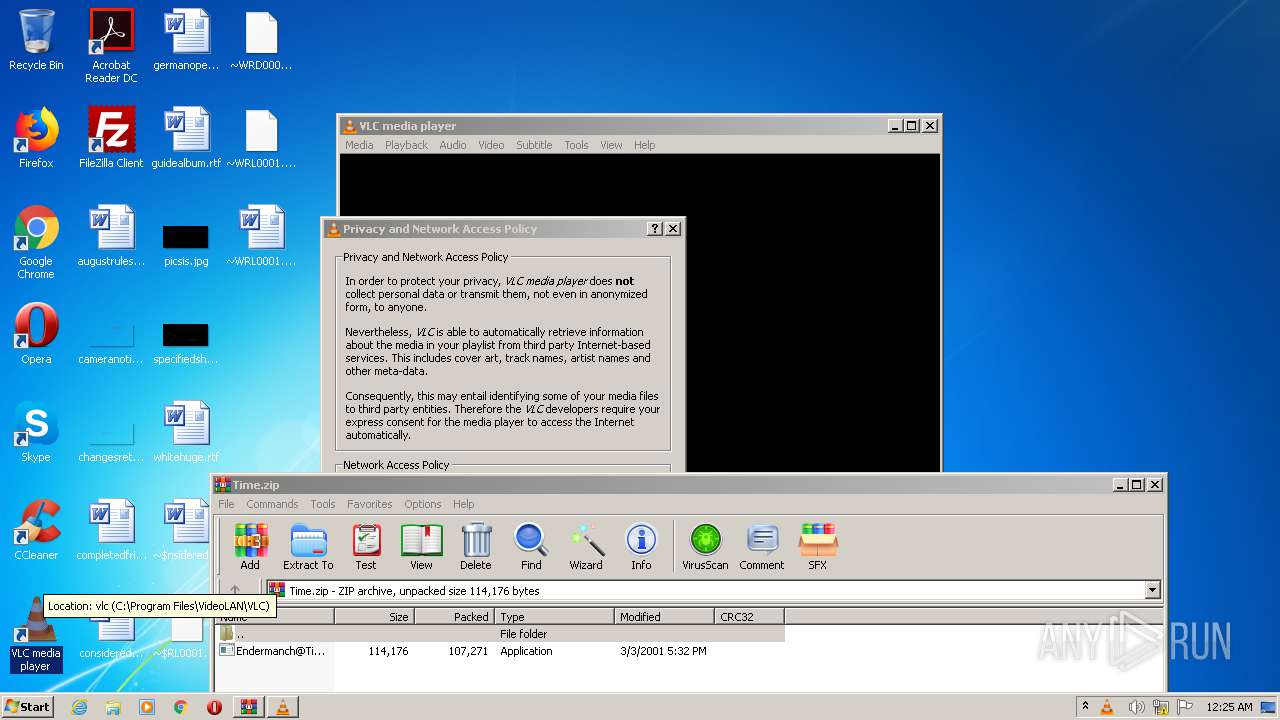1280x720 pixels.
Task: Open Windows Media Player from taskbar
Action: pos(147,707)
